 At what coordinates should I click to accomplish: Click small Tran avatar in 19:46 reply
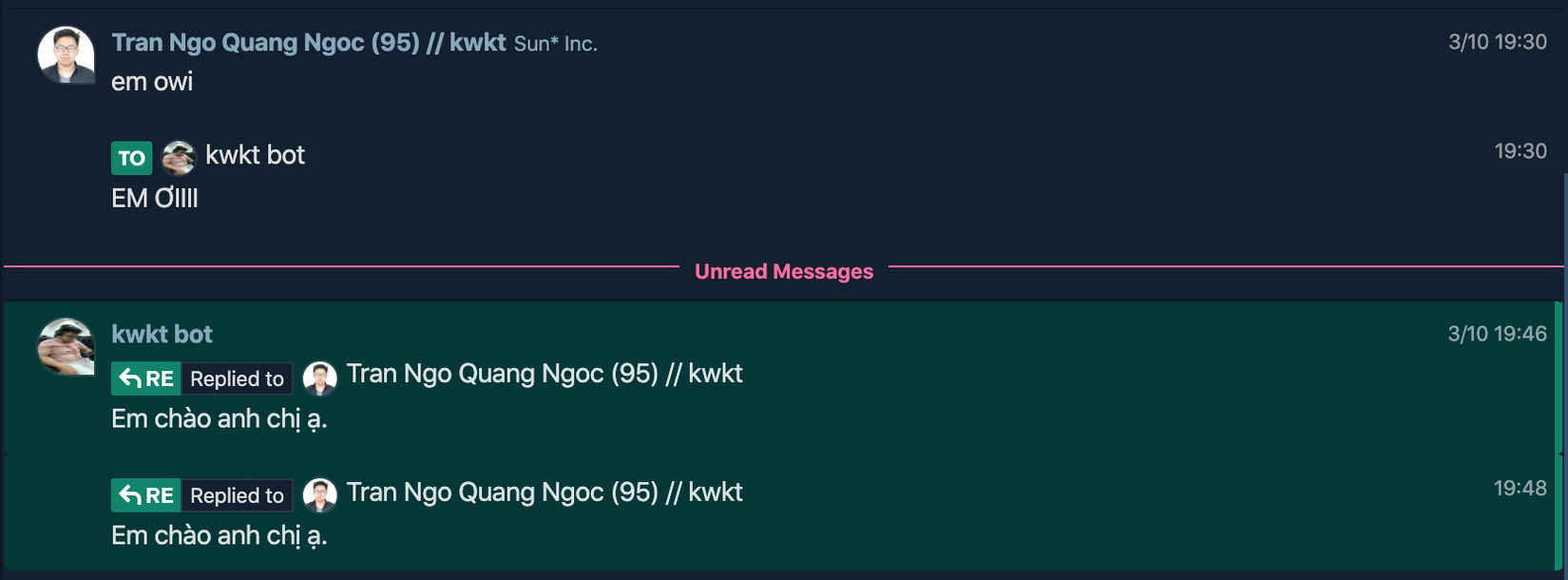[x=320, y=378]
